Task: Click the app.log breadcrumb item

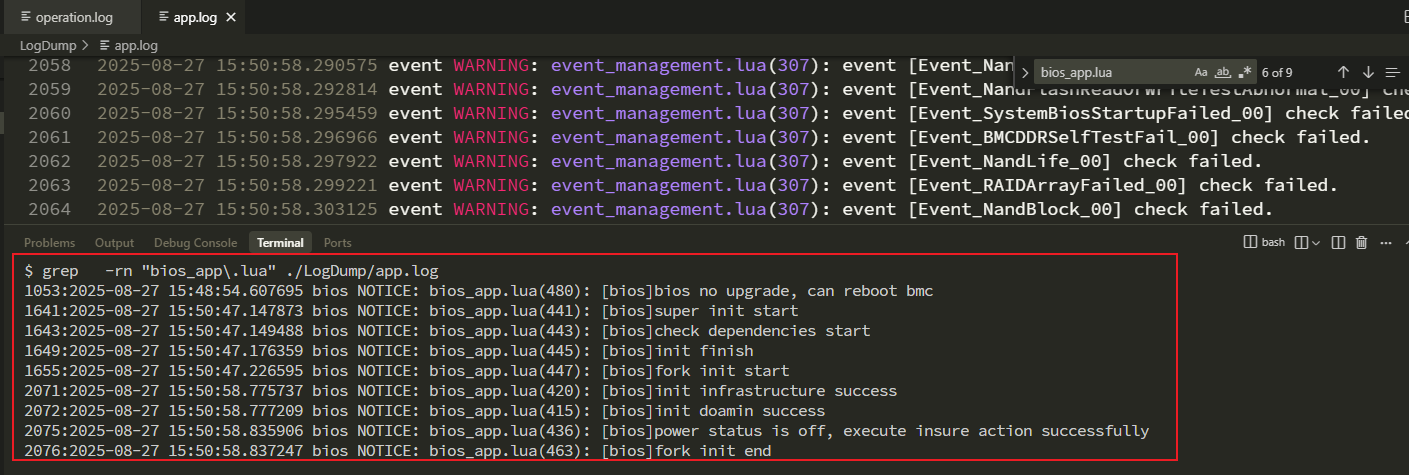Action: tap(136, 45)
